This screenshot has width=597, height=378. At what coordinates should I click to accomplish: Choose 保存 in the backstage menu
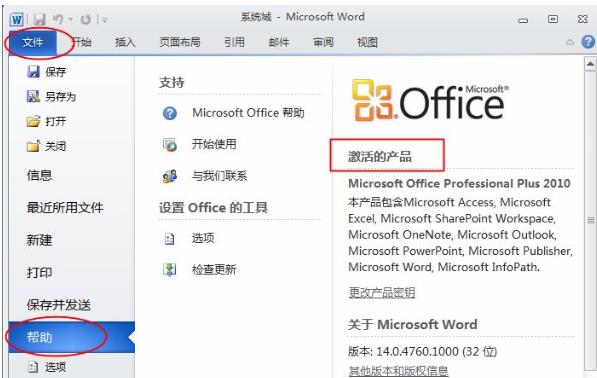pyautogui.click(x=56, y=72)
